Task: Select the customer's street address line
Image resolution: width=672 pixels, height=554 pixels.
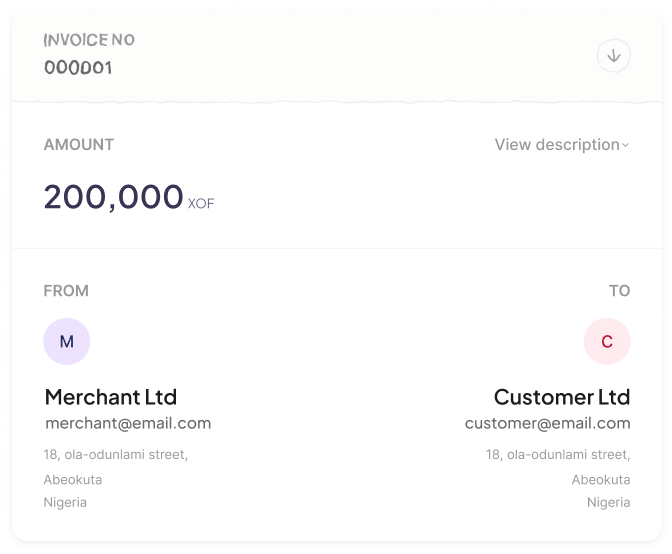Action: (558, 455)
